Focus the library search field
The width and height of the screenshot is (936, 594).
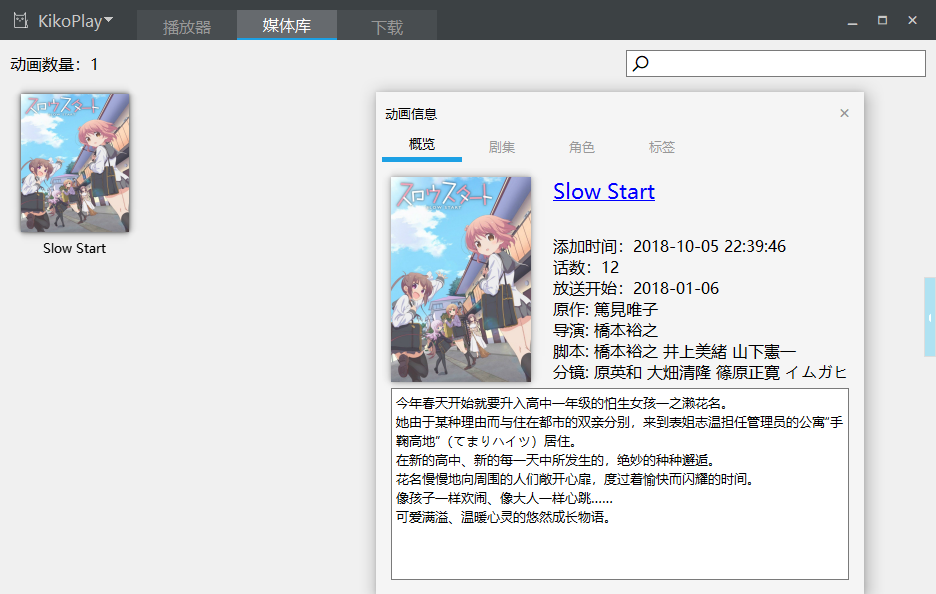(775, 63)
